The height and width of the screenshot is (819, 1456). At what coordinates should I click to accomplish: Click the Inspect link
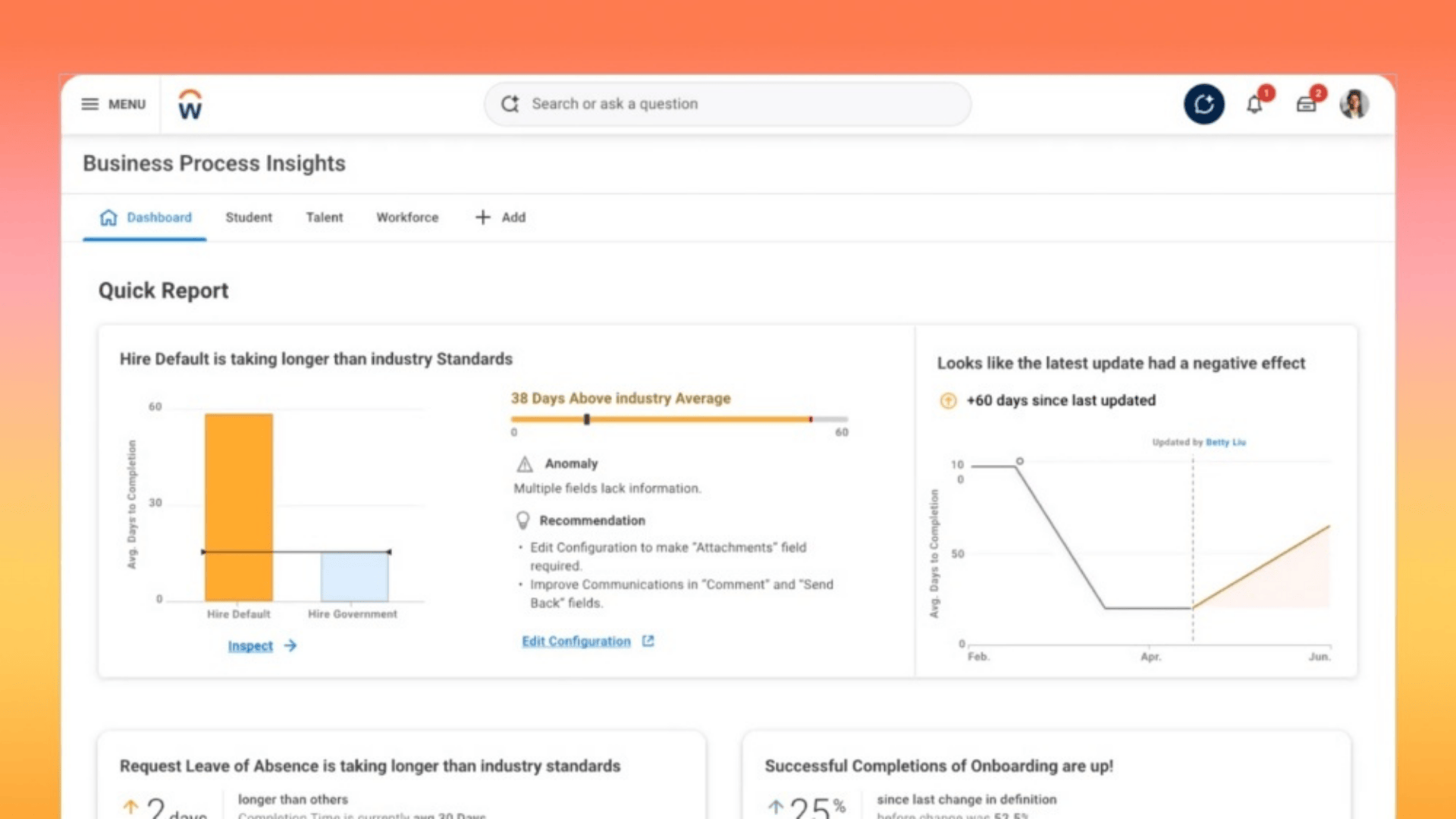click(x=251, y=646)
